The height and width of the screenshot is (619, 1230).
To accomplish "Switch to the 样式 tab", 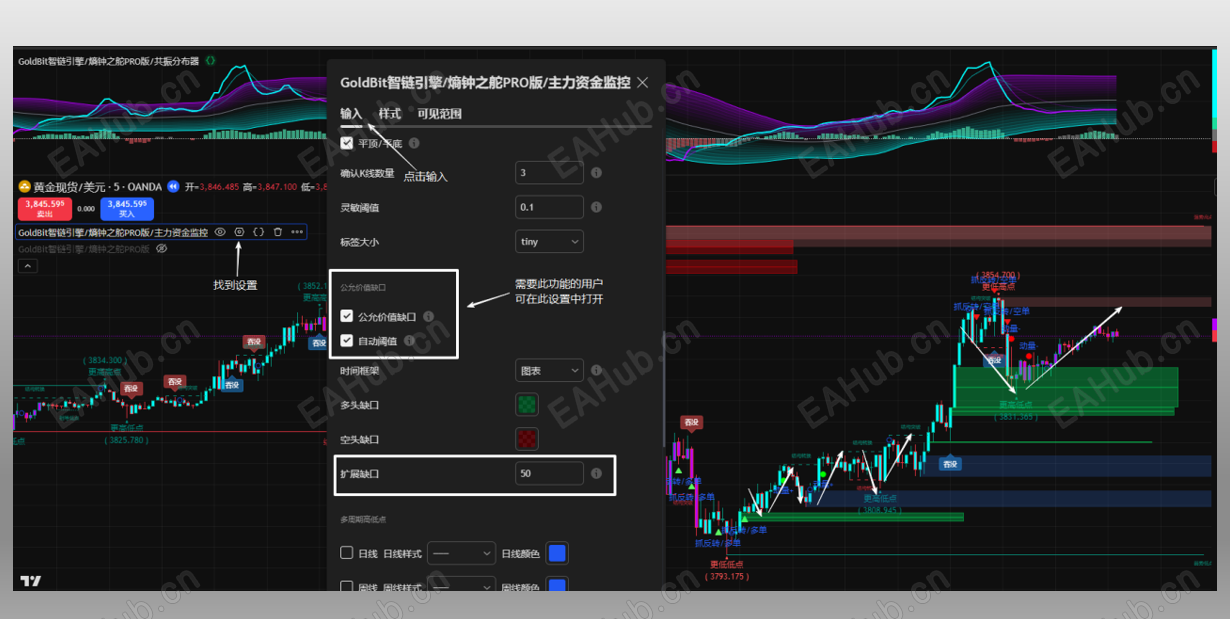I will coord(390,114).
